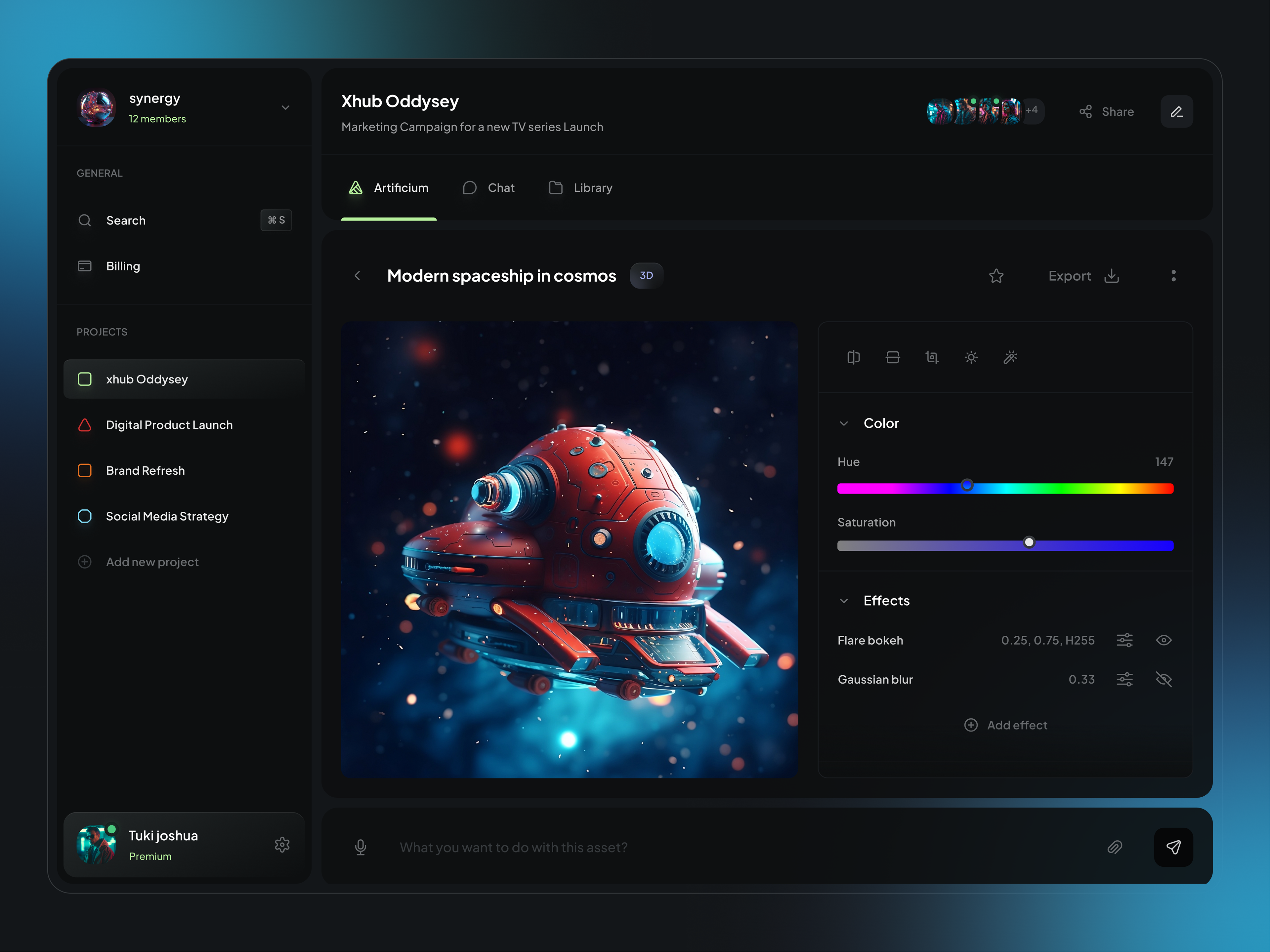
Task: Open Flare bokeh adjustment settings
Action: (x=1124, y=640)
